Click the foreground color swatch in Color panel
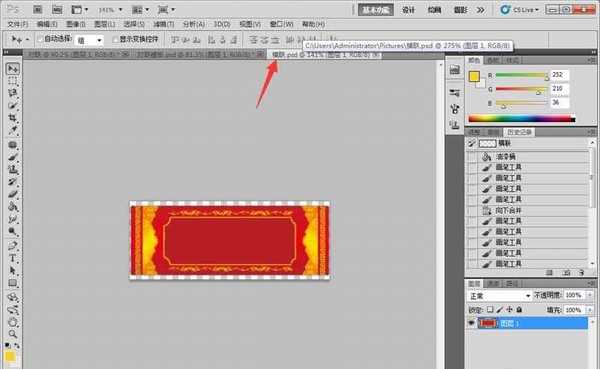 pyautogui.click(x=474, y=77)
